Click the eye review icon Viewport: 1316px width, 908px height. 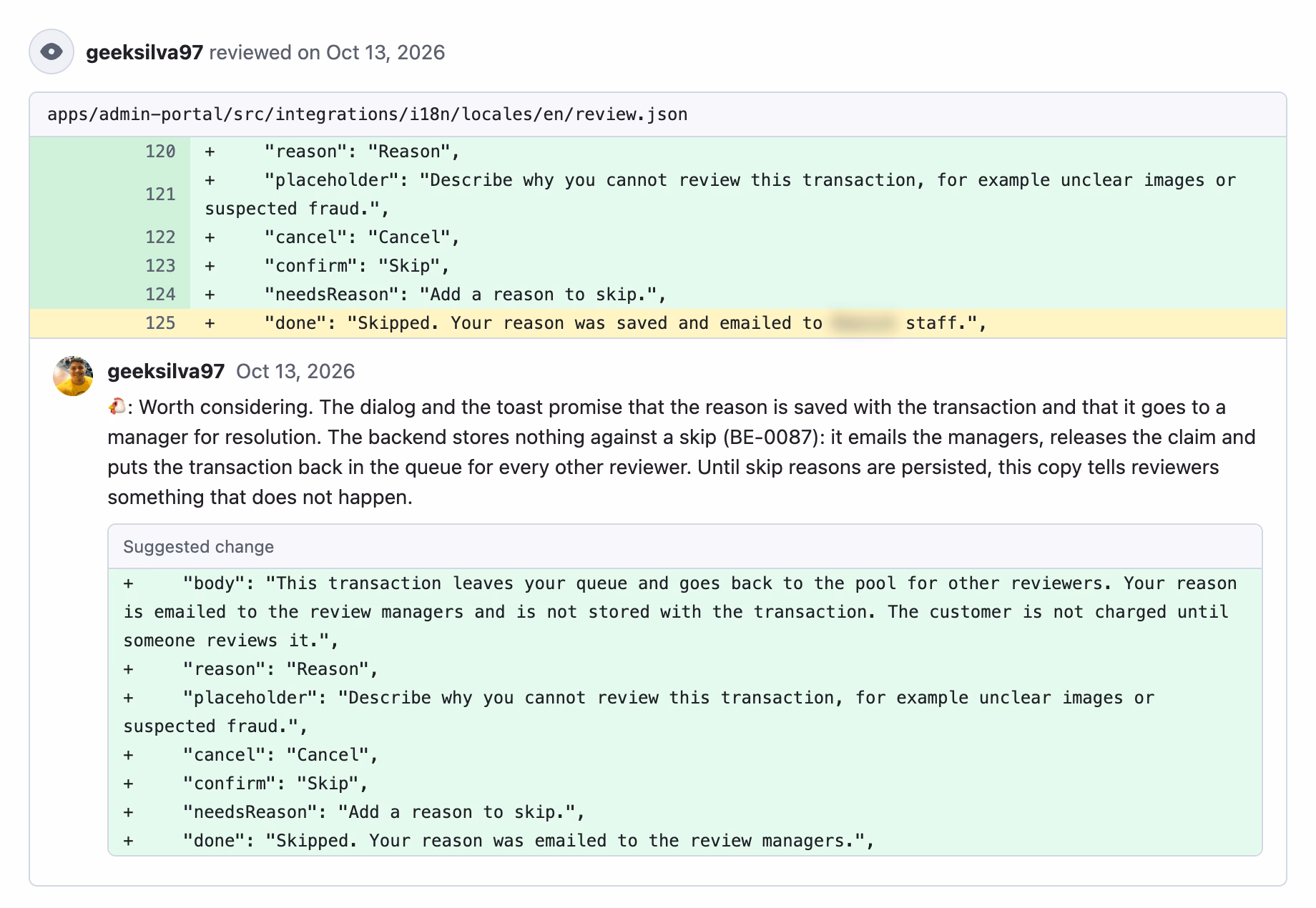51,52
